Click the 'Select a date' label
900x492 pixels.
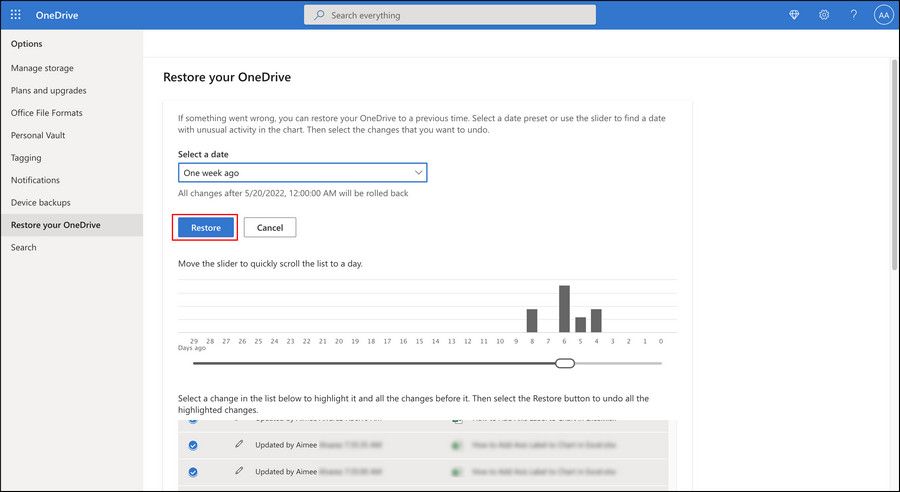tap(203, 154)
